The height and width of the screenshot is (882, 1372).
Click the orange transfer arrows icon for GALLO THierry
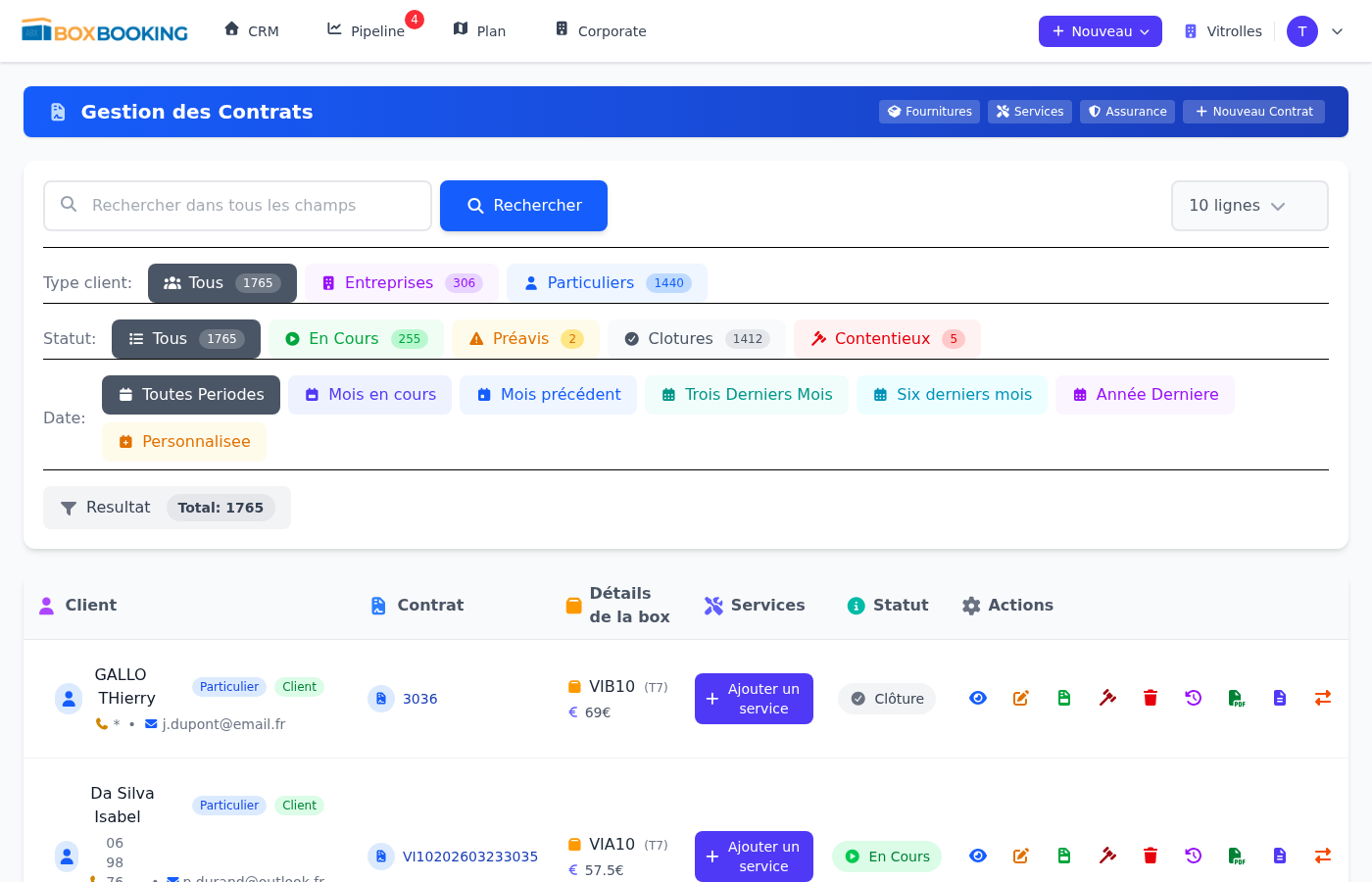pyautogui.click(x=1322, y=698)
